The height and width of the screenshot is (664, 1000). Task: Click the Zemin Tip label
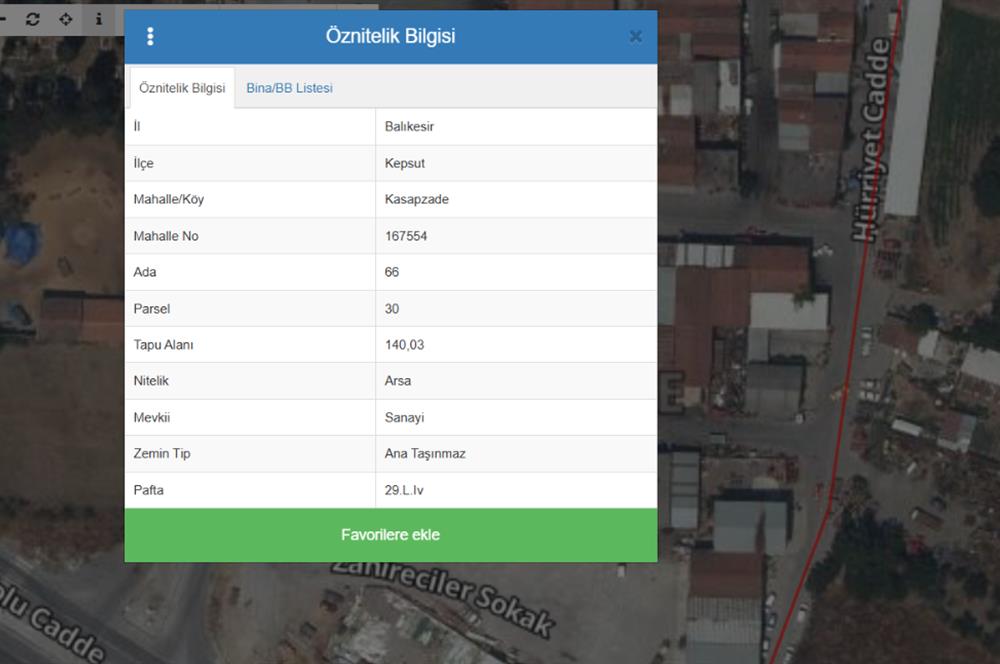pos(161,454)
